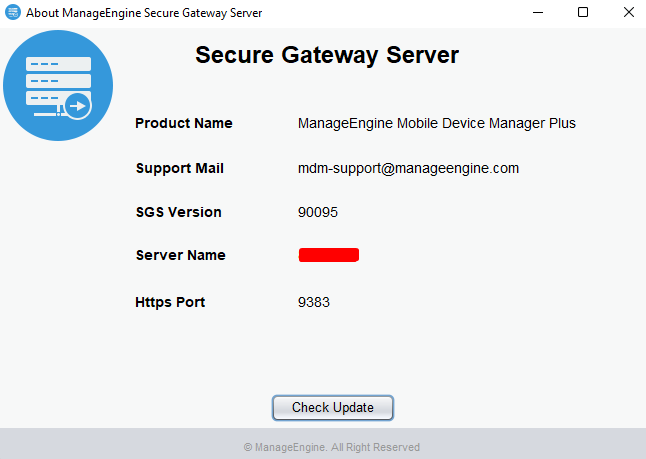Click the Https Port label
This screenshot has width=646, height=459.
coord(170,302)
